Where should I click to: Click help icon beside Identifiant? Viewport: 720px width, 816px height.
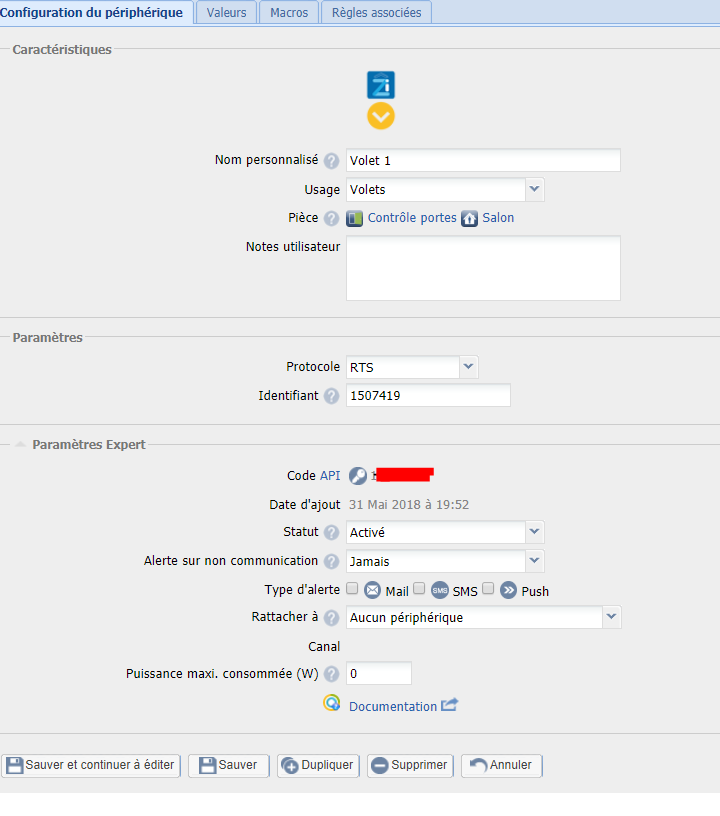331,396
